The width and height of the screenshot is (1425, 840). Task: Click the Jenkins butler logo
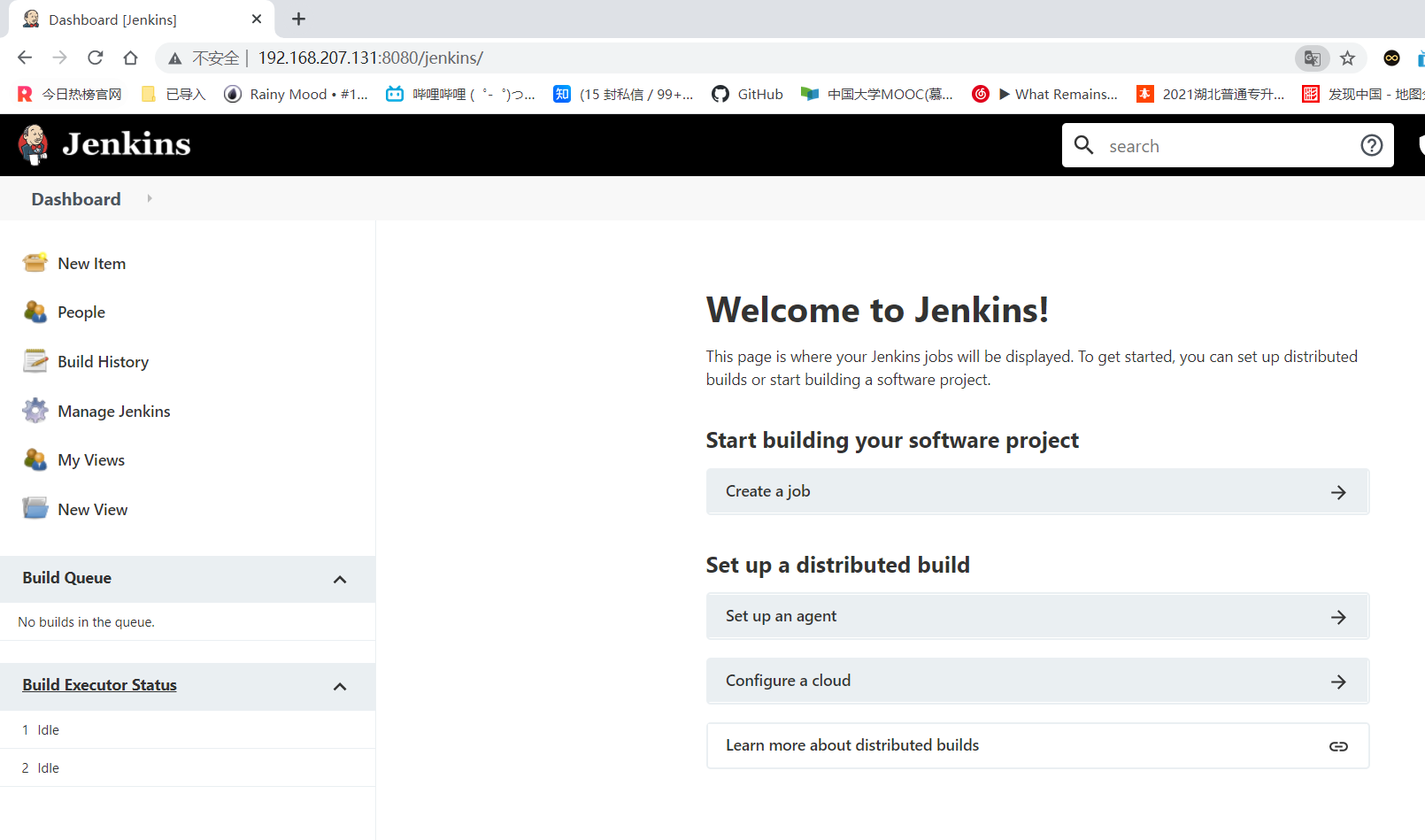pyautogui.click(x=34, y=144)
